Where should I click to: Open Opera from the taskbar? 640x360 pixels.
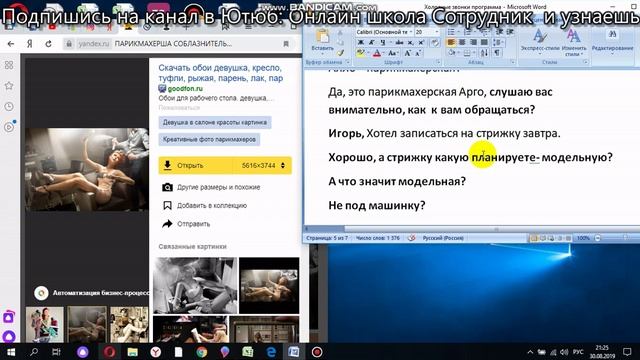click(109, 352)
